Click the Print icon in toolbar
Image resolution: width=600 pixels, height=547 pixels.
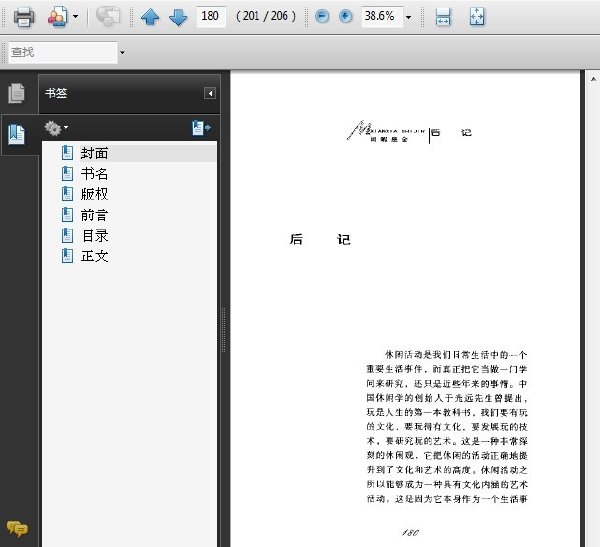pyautogui.click(x=24, y=17)
